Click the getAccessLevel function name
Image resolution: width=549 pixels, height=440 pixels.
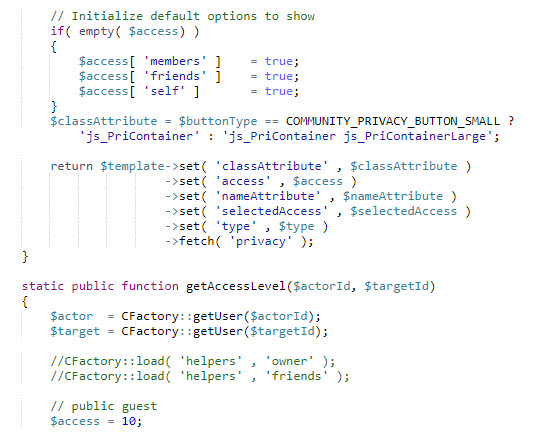click(x=236, y=286)
